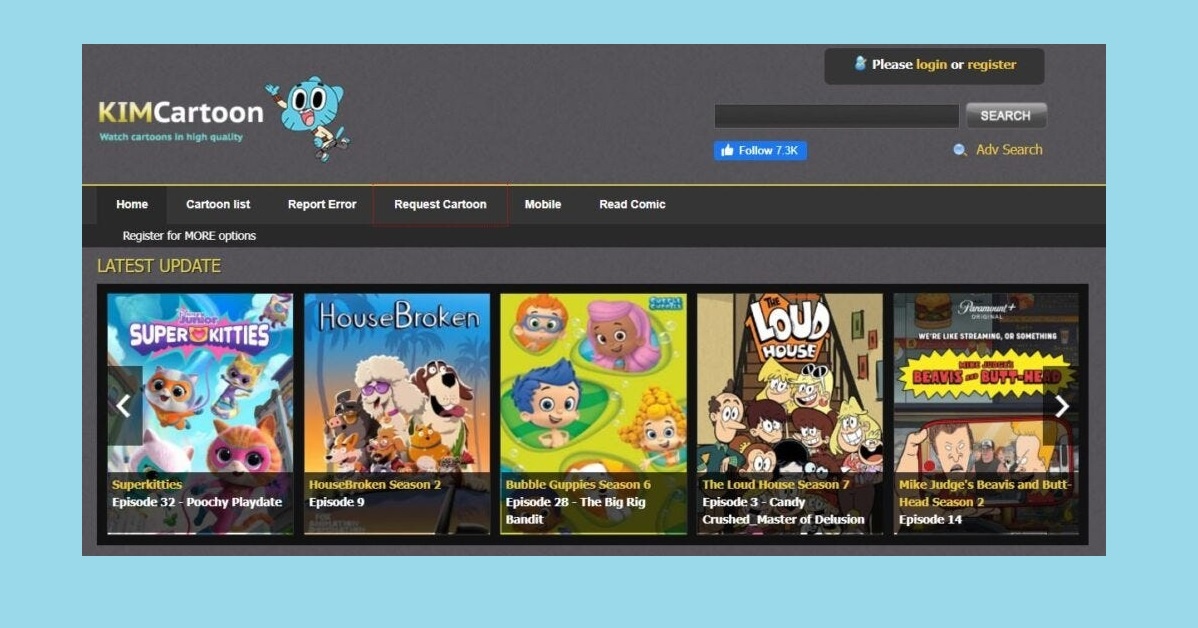The height and width of the screenshot is (628, 1198).
Task: Click Register for MORE options link
Action: pos(189,236)
